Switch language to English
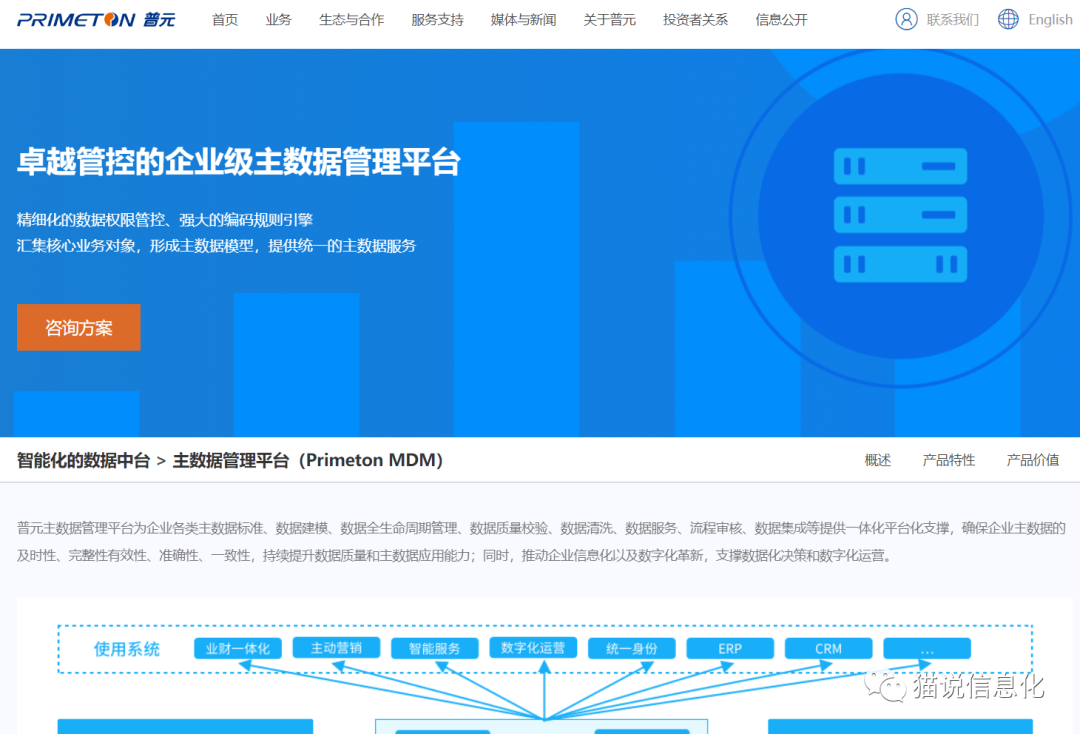This screenshot has width=1080, height=734. point(1050,20)
